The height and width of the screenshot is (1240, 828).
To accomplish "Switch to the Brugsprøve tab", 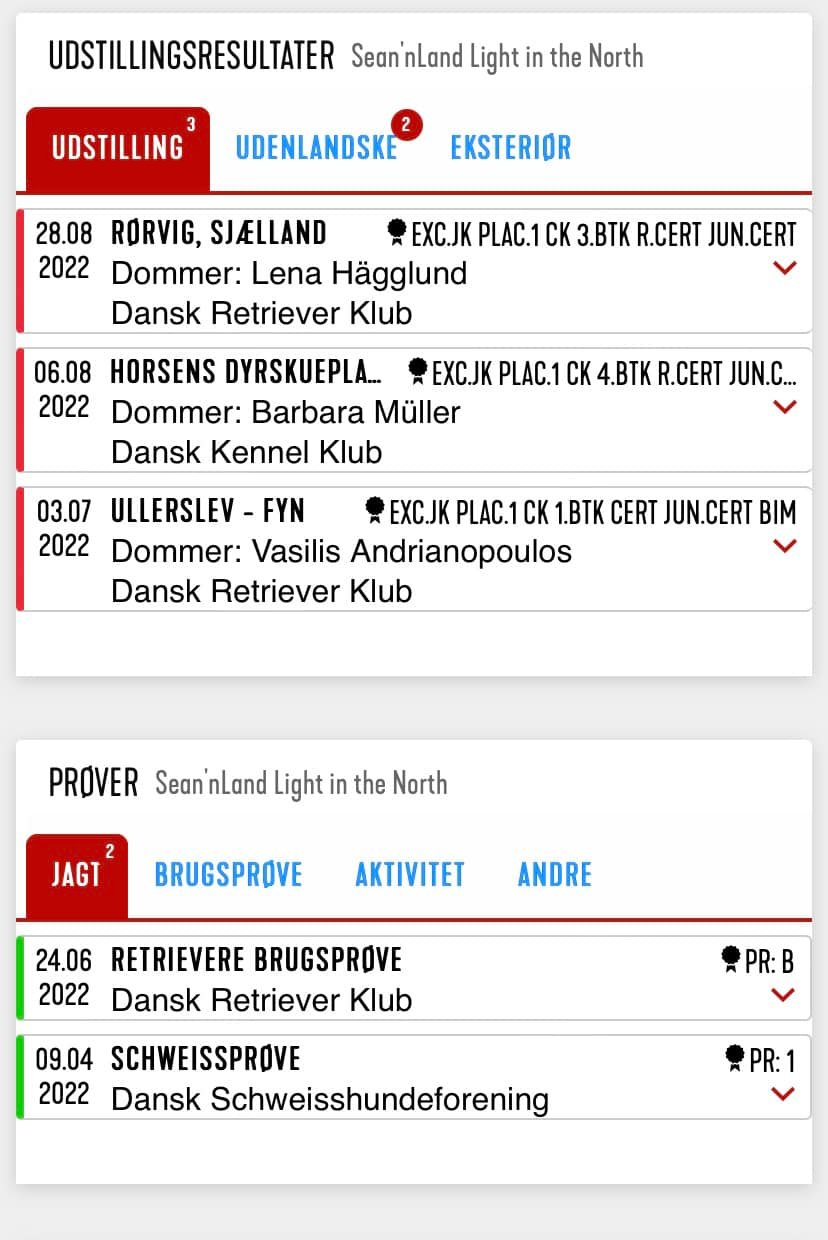I will pyautogui.click(x=228, y=875).
